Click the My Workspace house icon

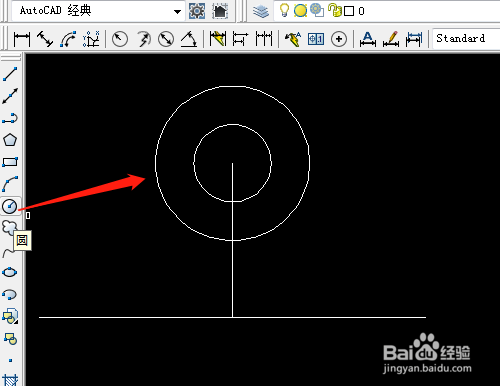pyautogui.click(x=220, y=11)
